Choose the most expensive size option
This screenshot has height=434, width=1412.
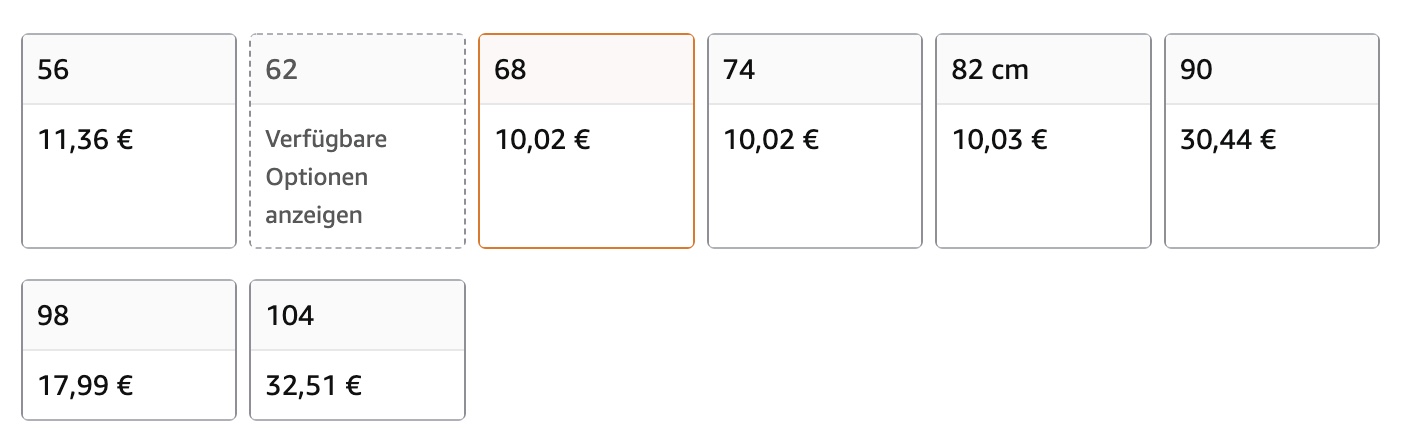tap(357, 350)
